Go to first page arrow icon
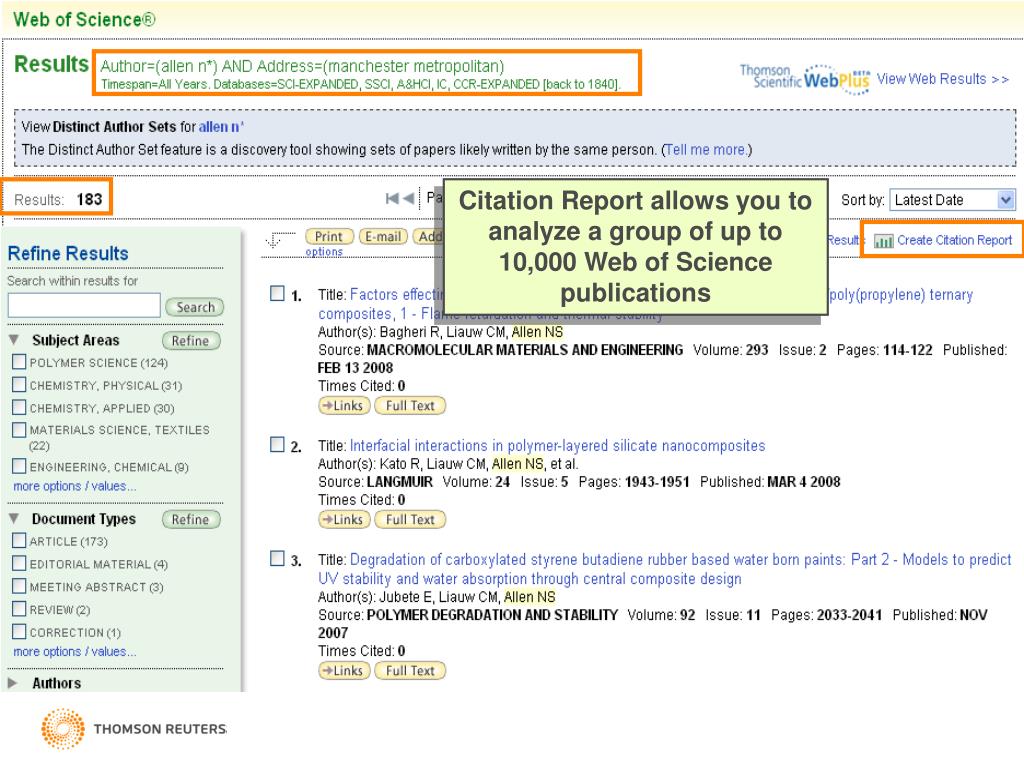 [x=392, y=199]
